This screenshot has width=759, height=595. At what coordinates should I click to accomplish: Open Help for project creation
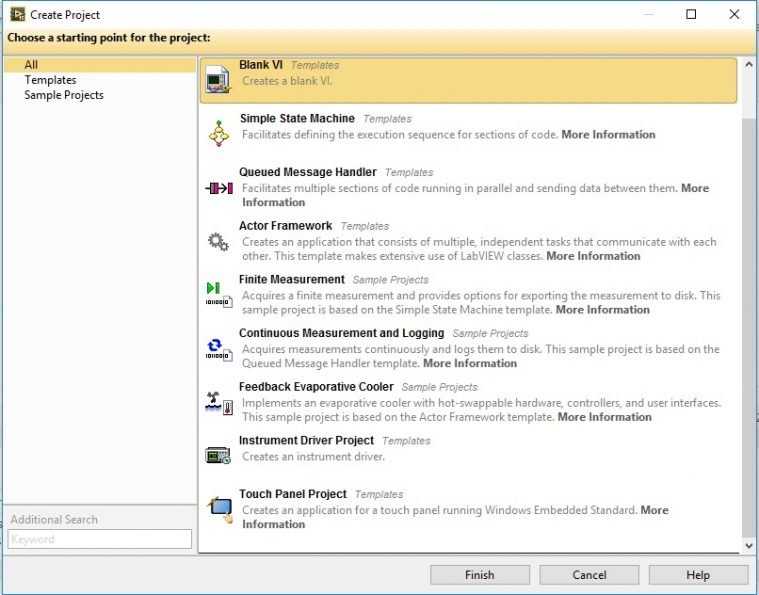[697, 575]
